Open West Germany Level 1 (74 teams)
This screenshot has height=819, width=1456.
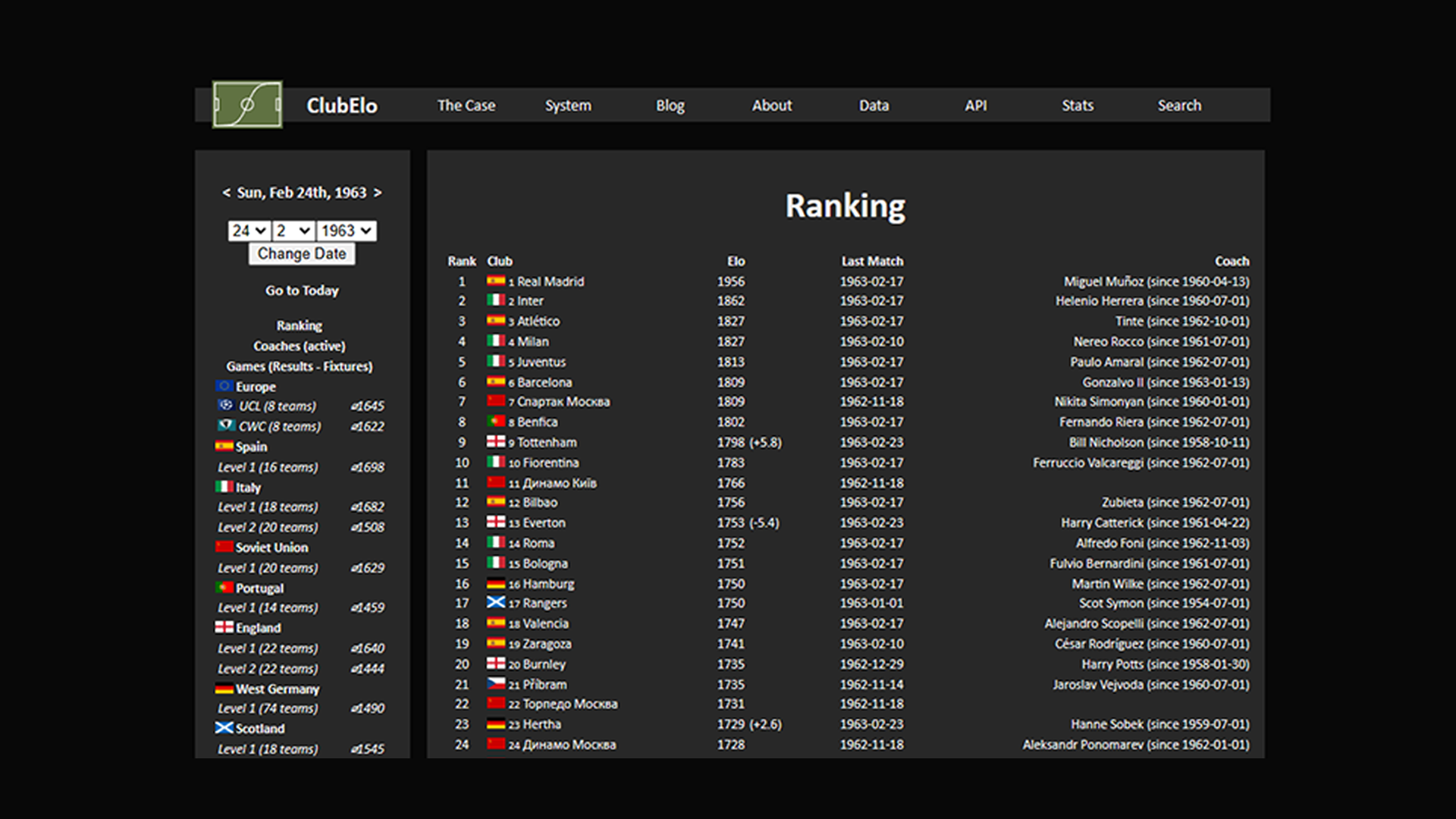(x=268, y=708)
